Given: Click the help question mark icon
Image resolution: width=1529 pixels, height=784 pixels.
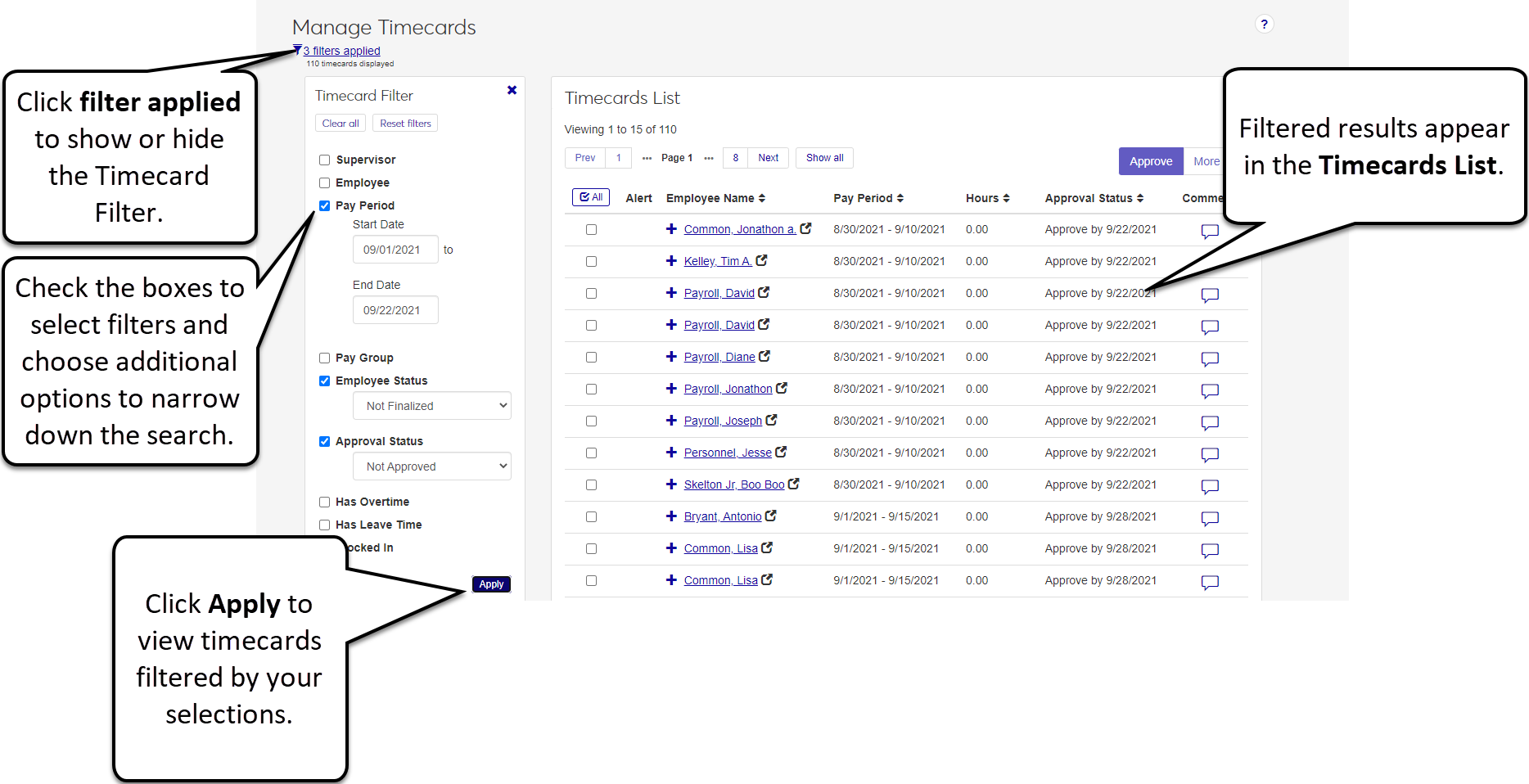Looking at the screenshot, I should 1264,25.
